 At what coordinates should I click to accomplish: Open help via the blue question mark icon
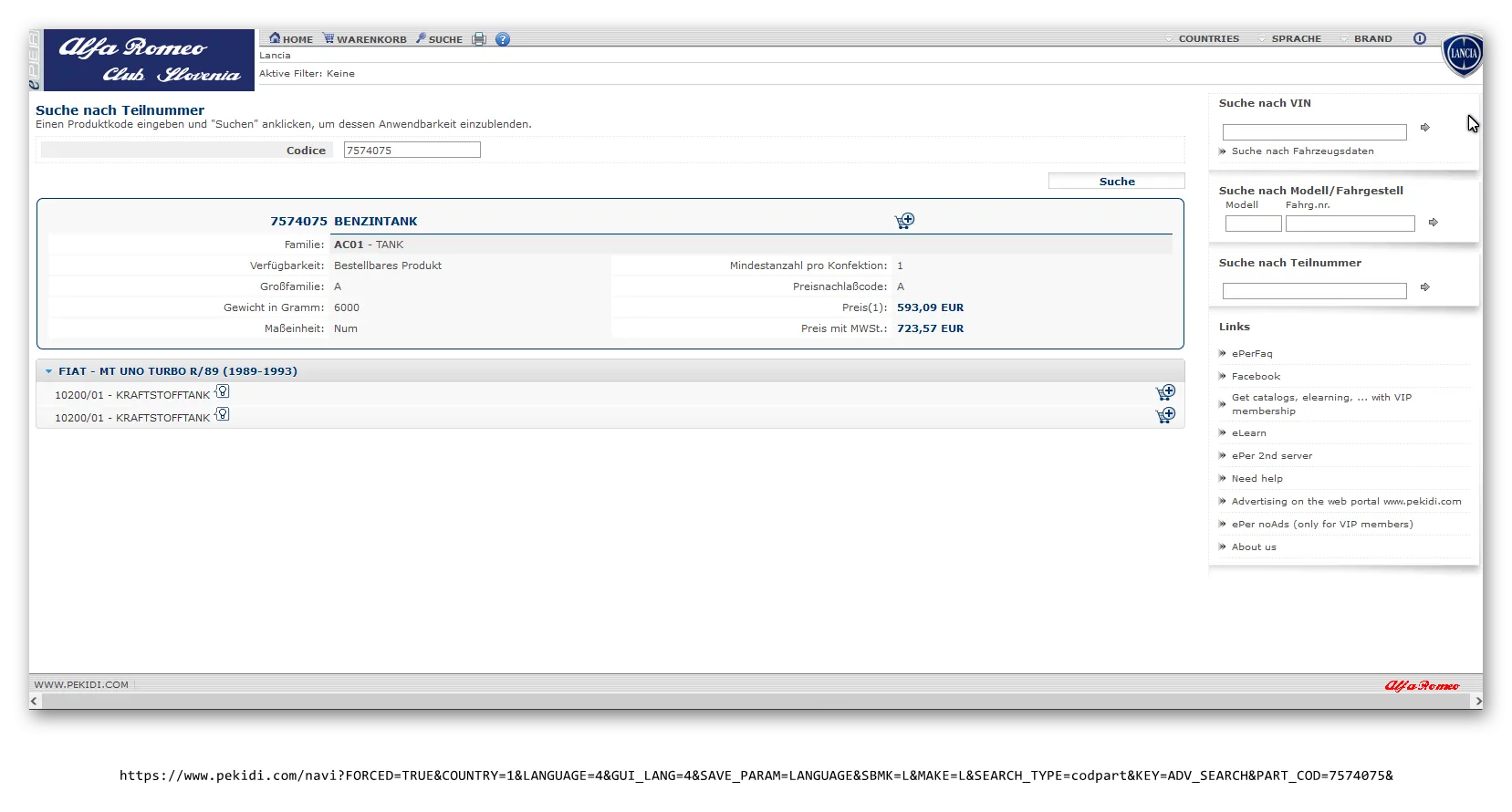point(503,39)
